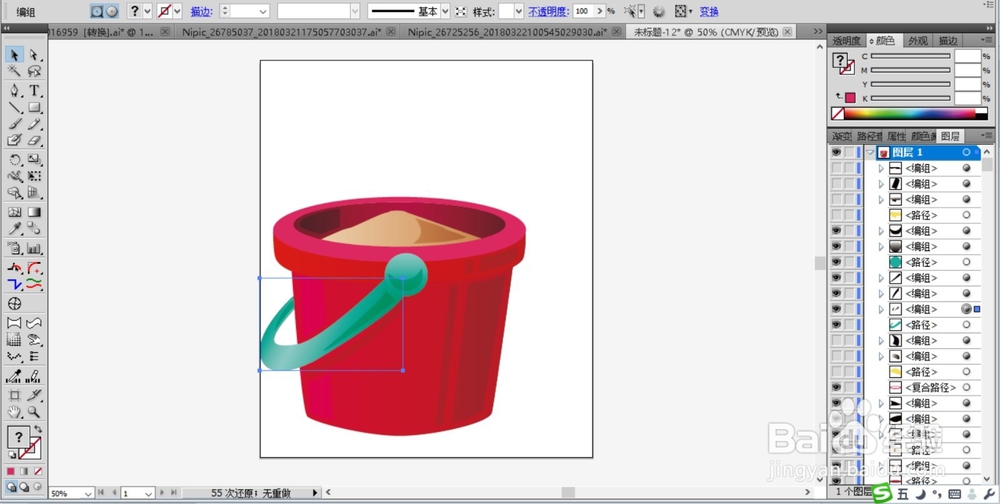Select the Hand pan tool
The image size is (1000, 504).
(15, 412)
